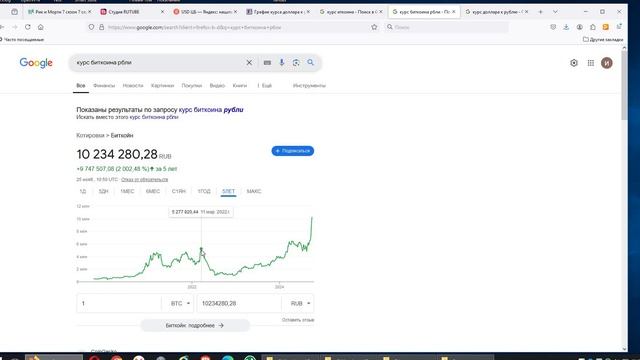Open Google settings gear icon

574,63
